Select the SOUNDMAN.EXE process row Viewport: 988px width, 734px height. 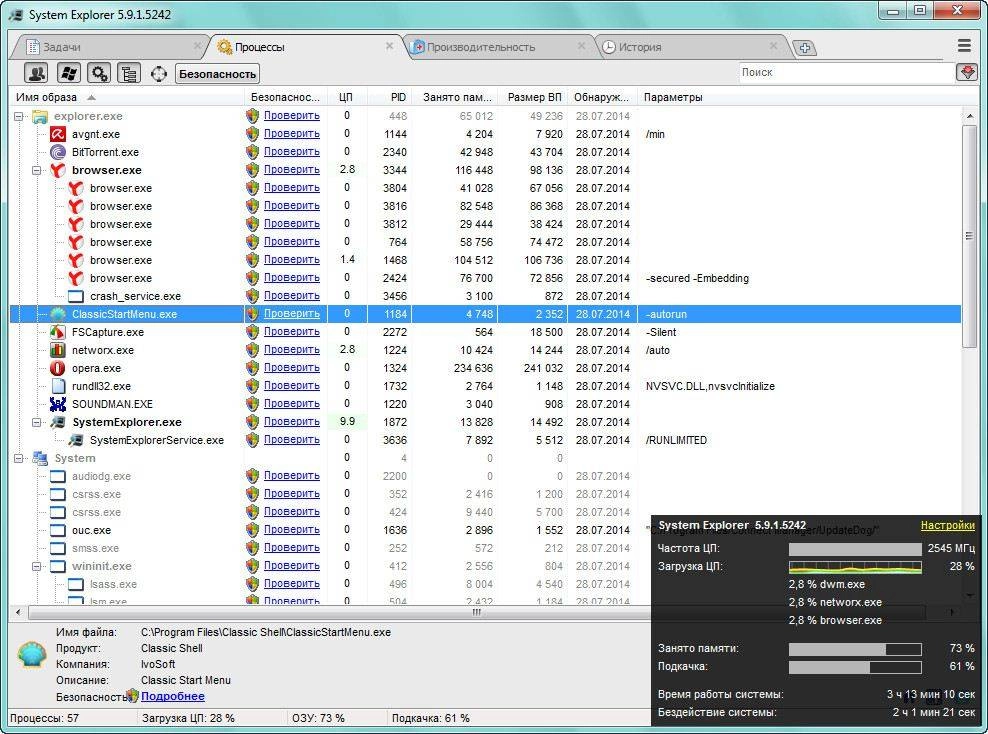tap(485, 404)
